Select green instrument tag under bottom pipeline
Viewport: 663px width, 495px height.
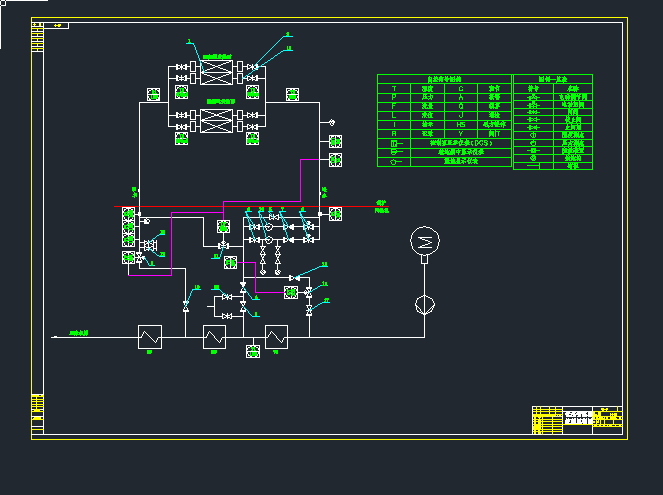253,351
